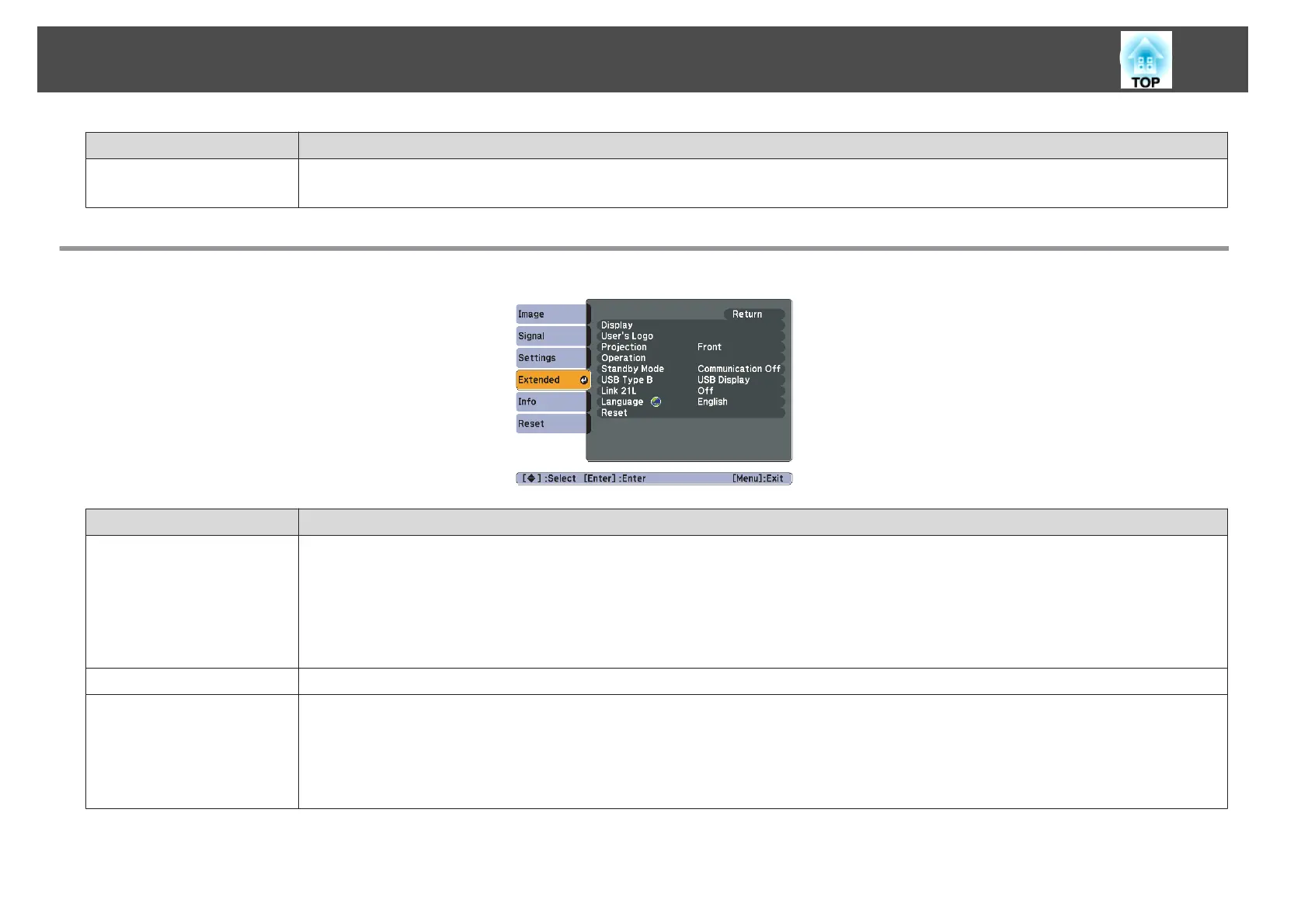Toggle the Link 21L Off value

705,391
